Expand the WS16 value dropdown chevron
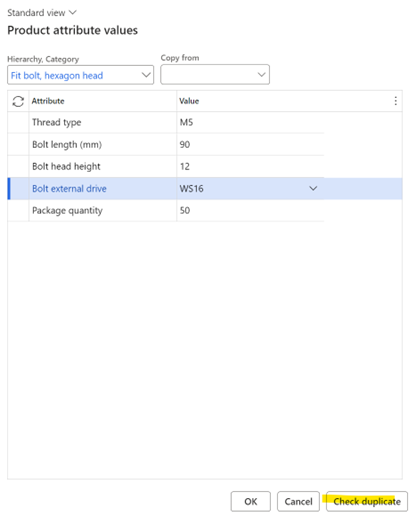This screenshot has width=416, height=516. (313, 188)
